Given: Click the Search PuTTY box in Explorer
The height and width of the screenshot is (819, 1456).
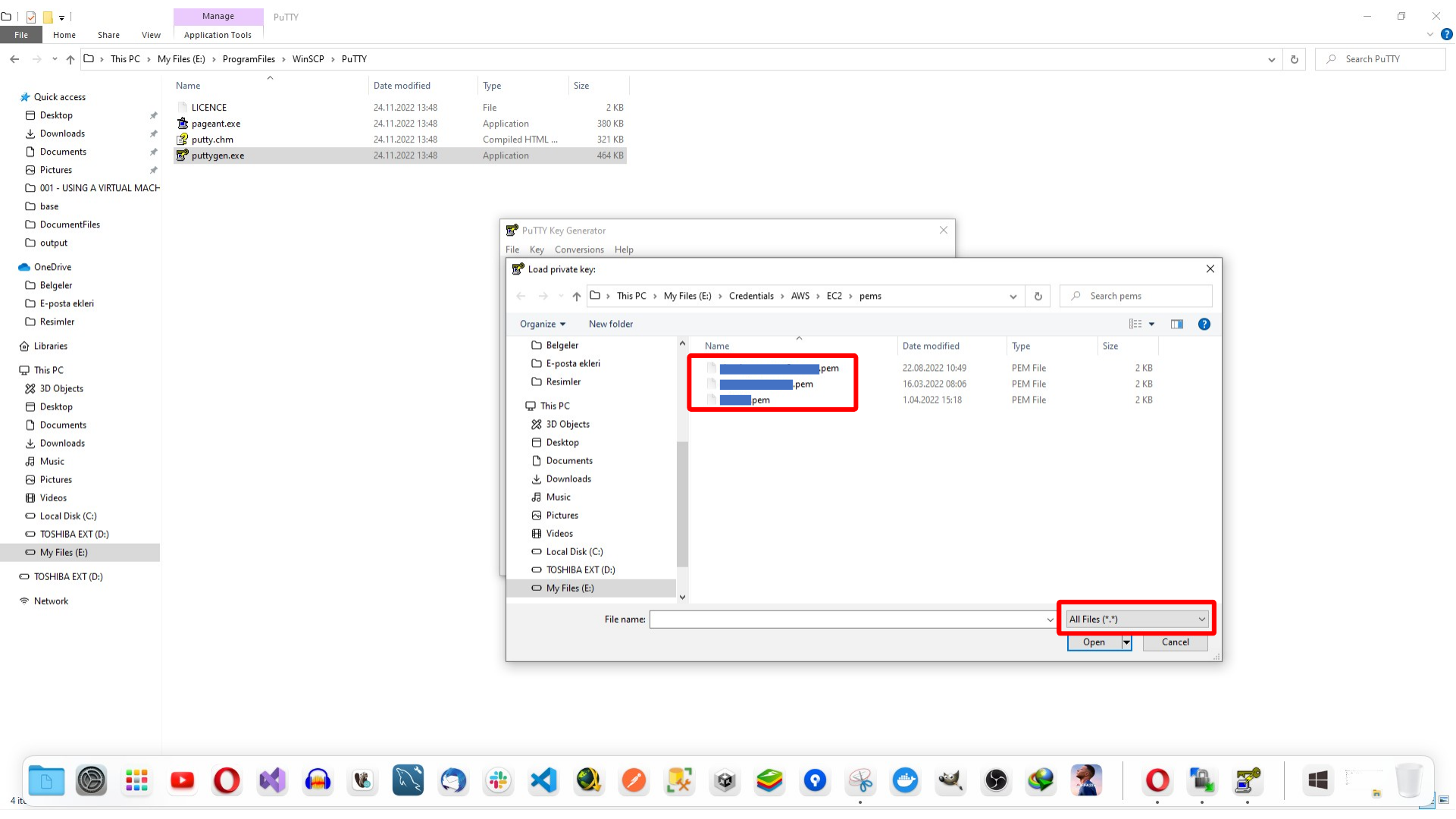Looking at the screenshot, I should pos(1380,59).
